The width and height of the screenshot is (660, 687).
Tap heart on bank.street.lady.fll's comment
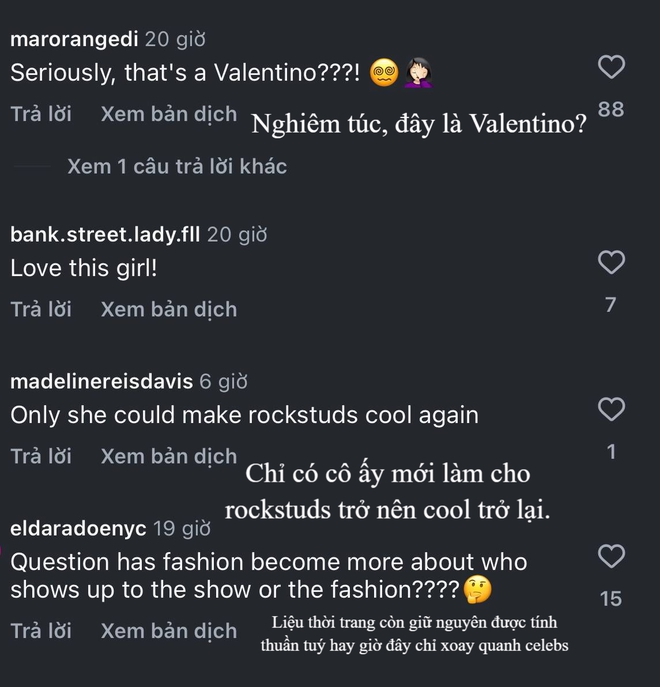point(611,262)
